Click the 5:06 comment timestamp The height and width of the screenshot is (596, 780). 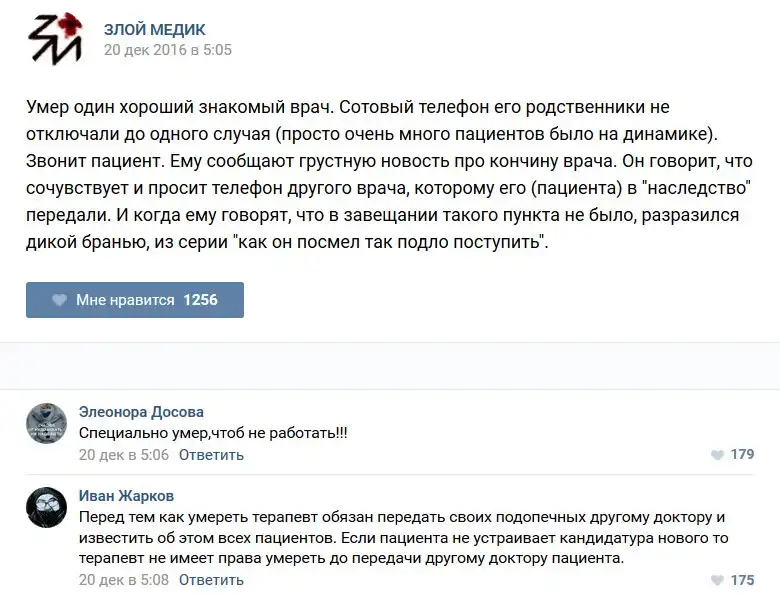click(123, 454)
